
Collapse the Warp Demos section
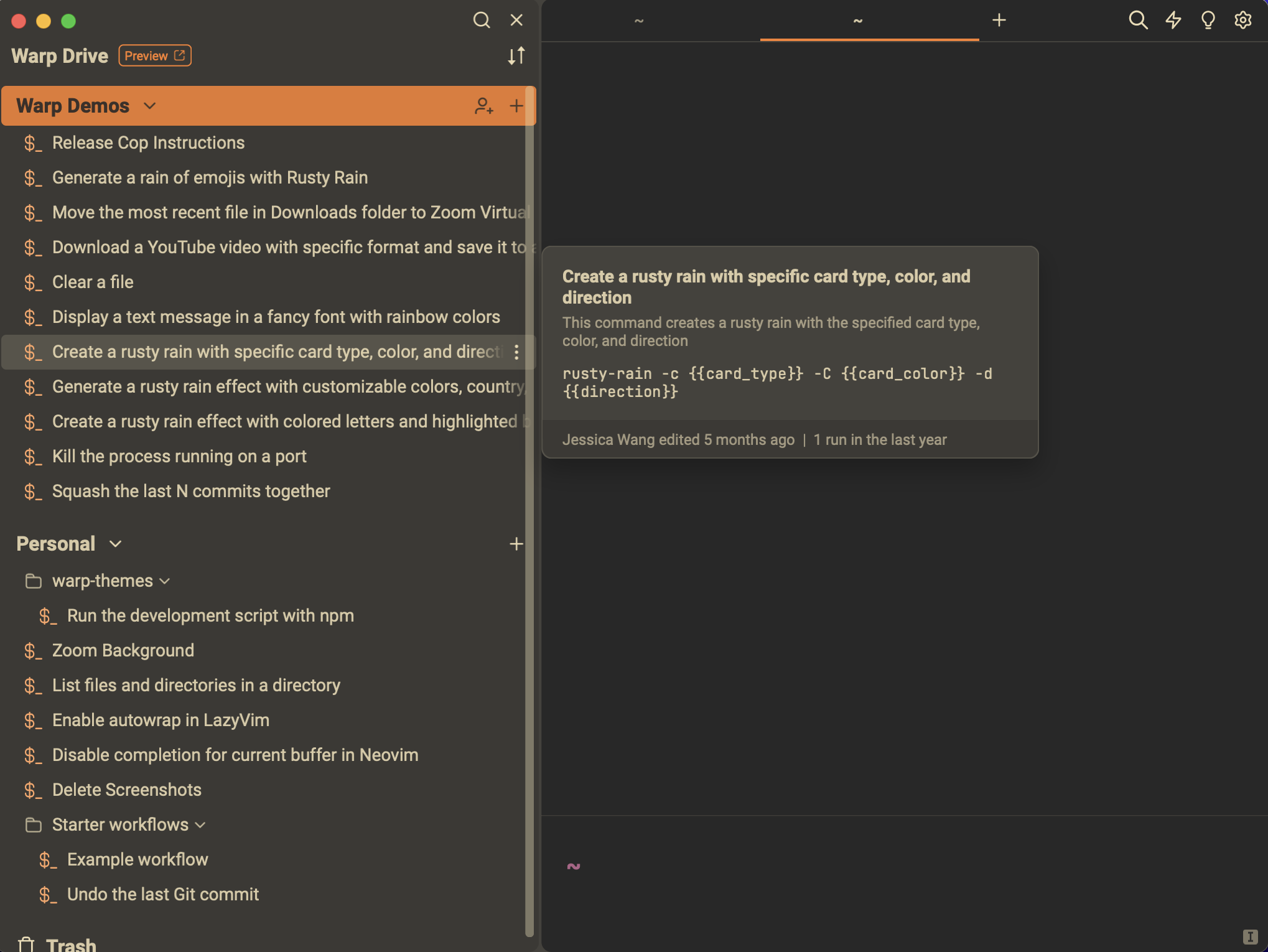149,106
